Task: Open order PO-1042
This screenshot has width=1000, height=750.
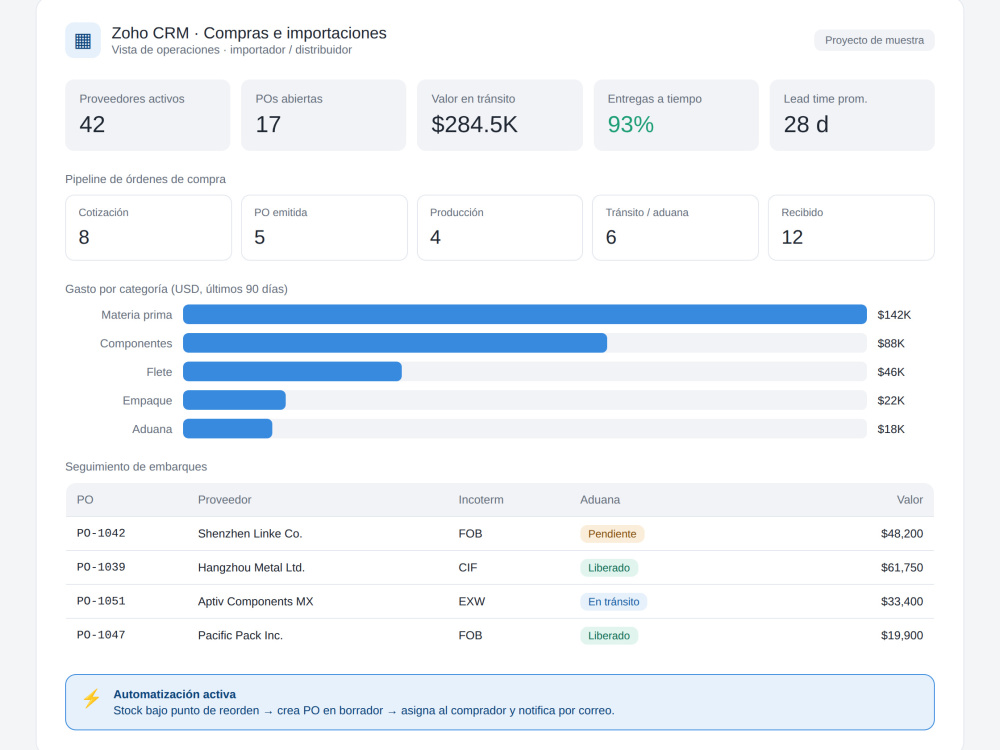Action: 101,533
